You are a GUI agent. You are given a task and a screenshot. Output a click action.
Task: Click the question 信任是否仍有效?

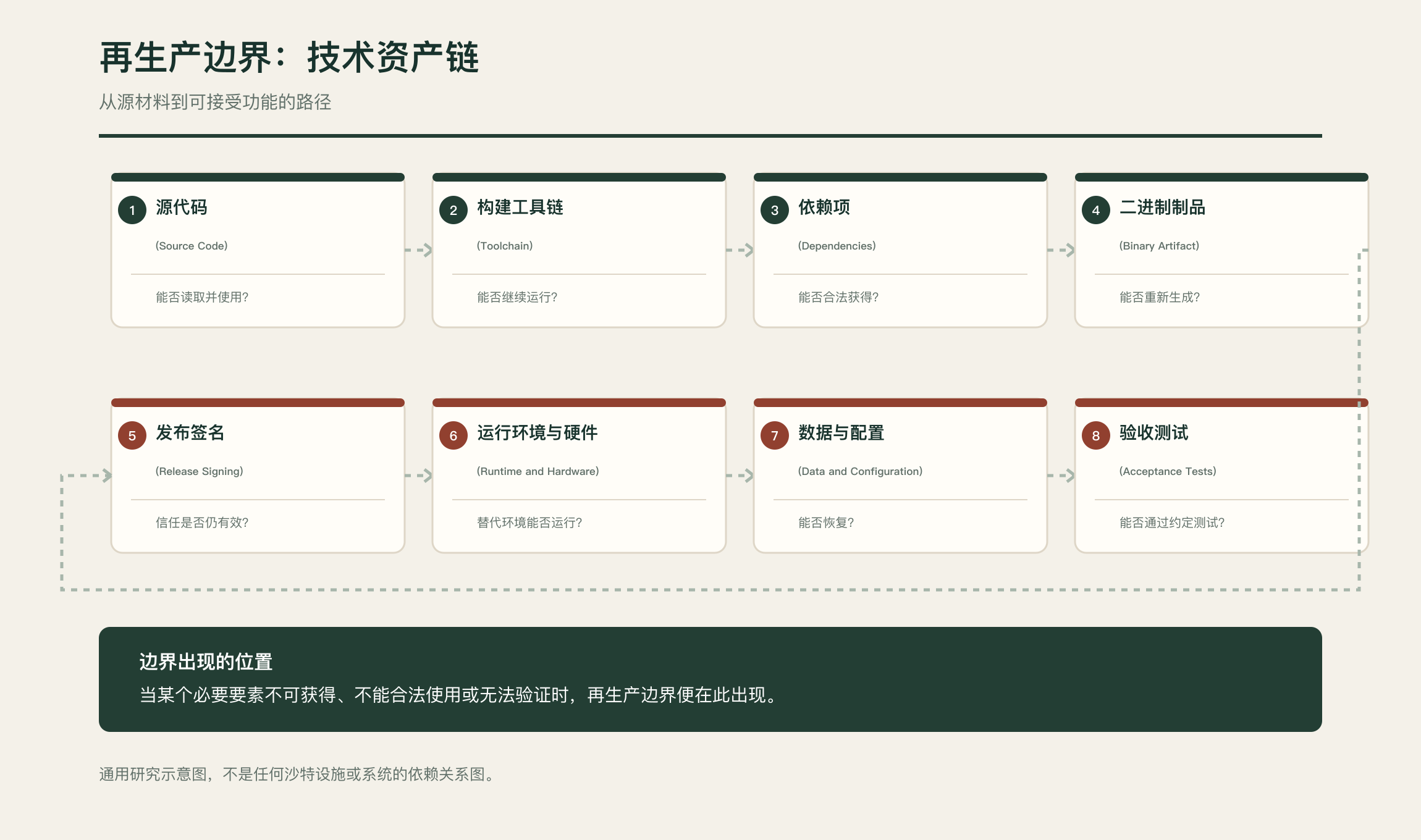[x=202, y=523]
